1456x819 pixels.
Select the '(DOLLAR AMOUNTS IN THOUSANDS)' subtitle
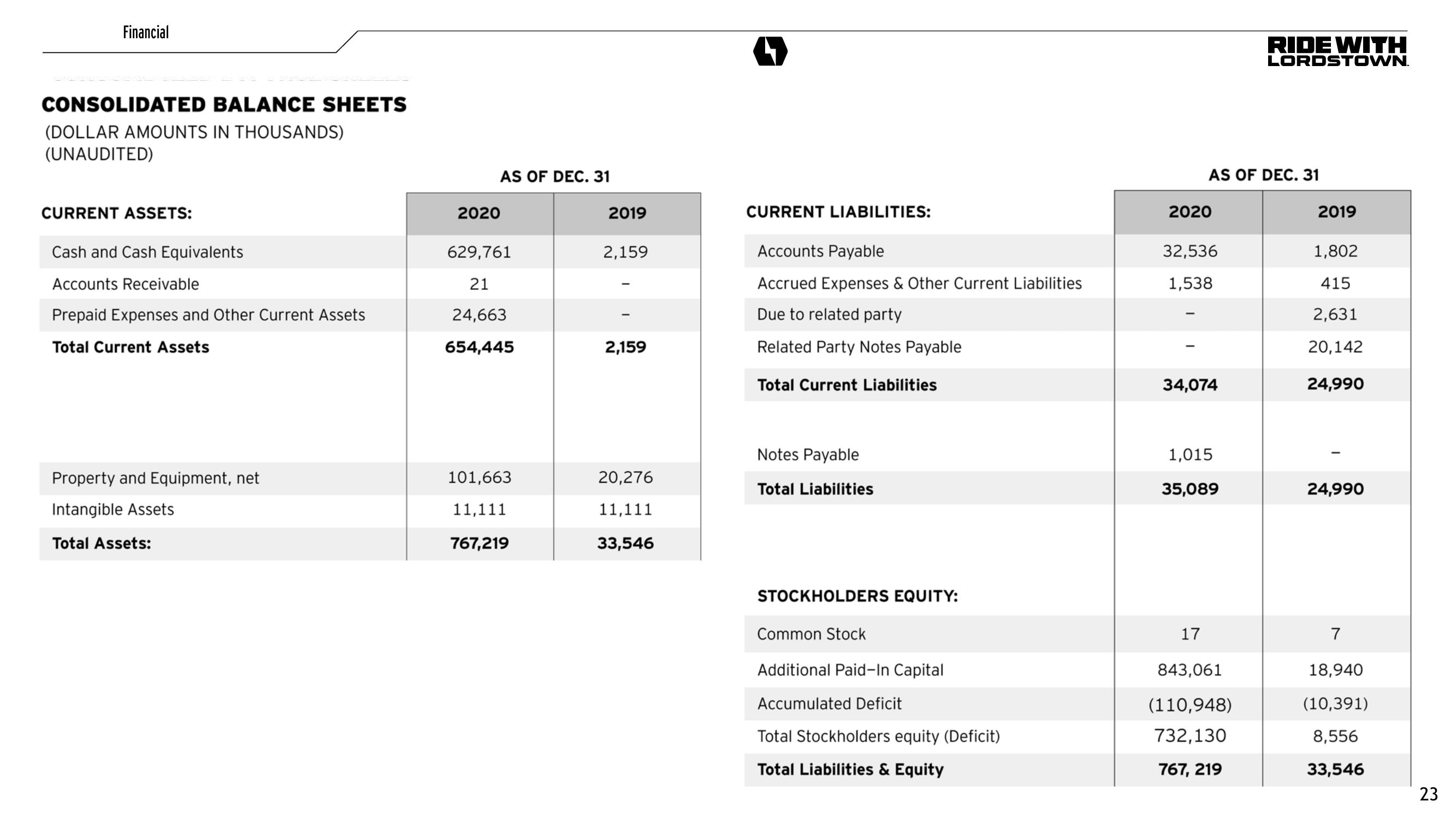point(194,132)
